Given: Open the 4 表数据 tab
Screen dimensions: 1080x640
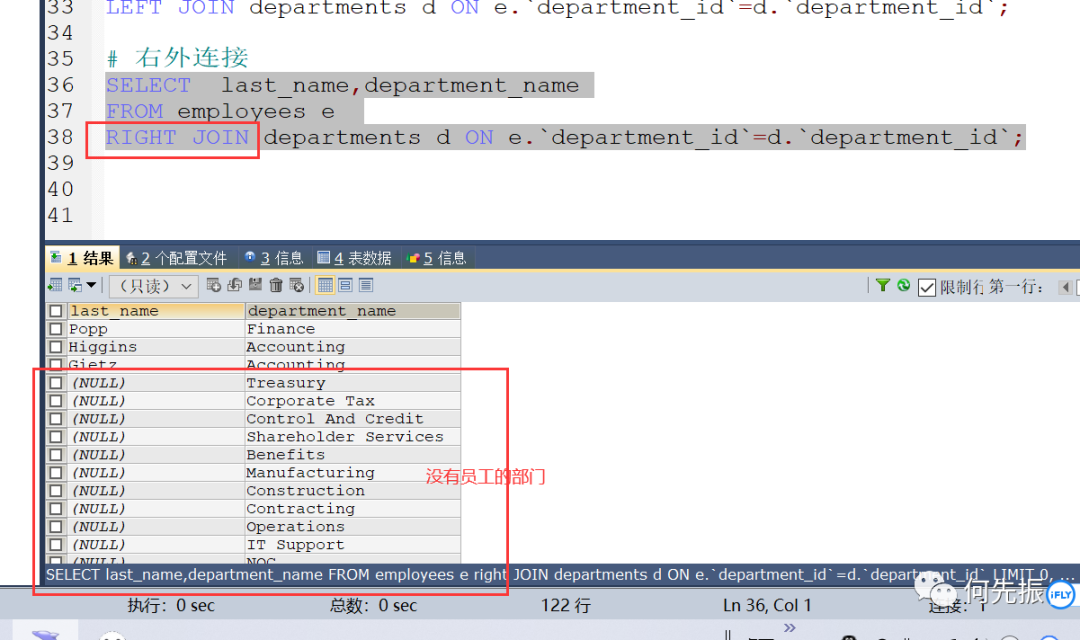Looking at the screenshot, I should (x=354, y=258).
